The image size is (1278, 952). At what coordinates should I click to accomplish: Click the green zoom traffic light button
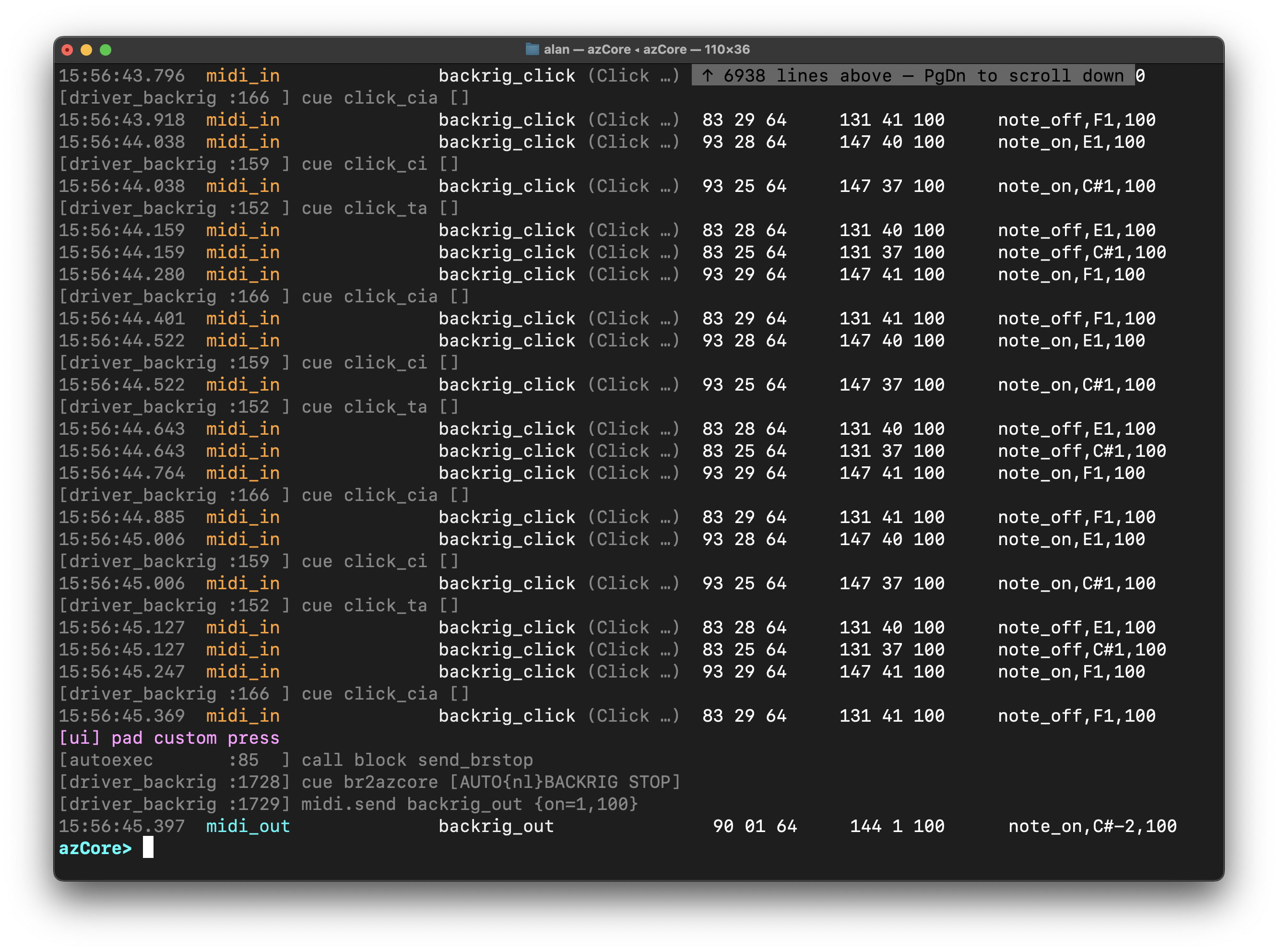pos(106,50)
